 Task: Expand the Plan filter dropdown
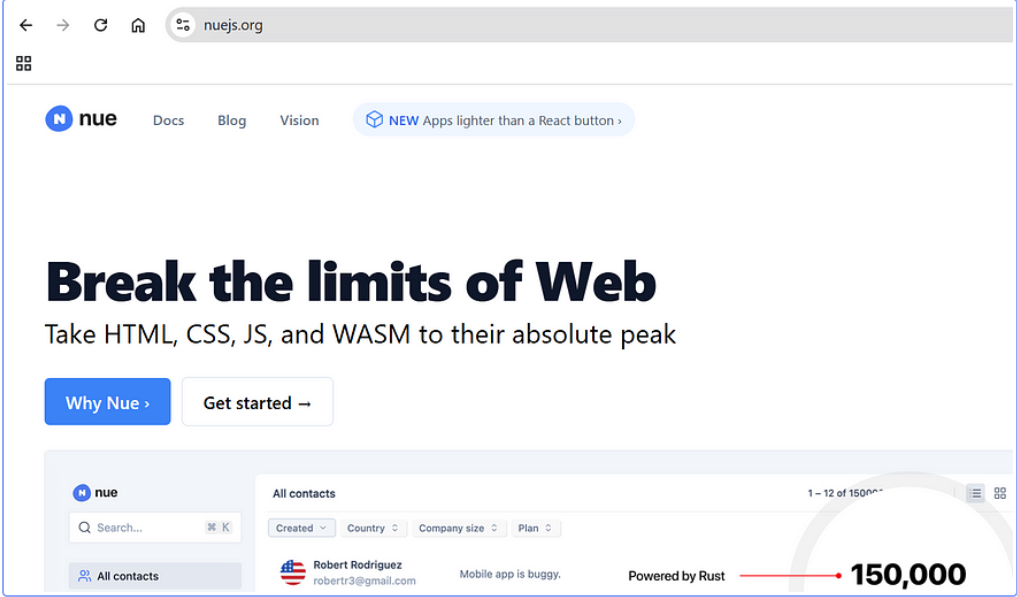(535, 528)
